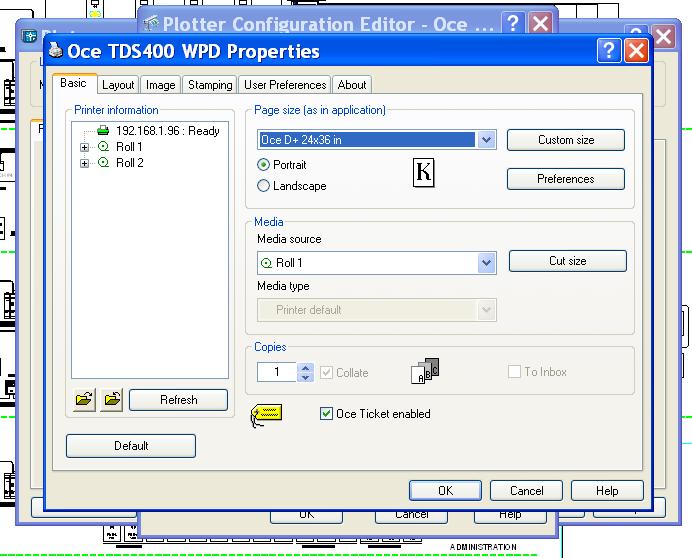Close the Oce TDS400 WPD Properties dialog
Screen dimensions: 692x558
pyautogui.click(x=636, y=50)
